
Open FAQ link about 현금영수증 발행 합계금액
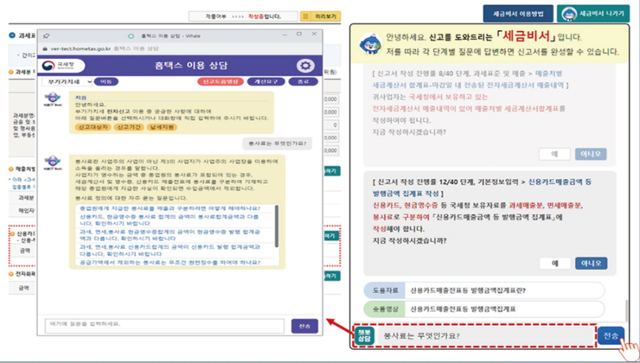click(169, 235)
